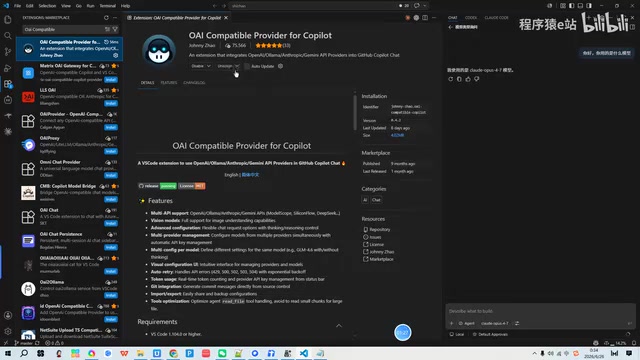
Task: Switch to the Changelog tab
Action: pyautogui.click(x=194, y=82)
